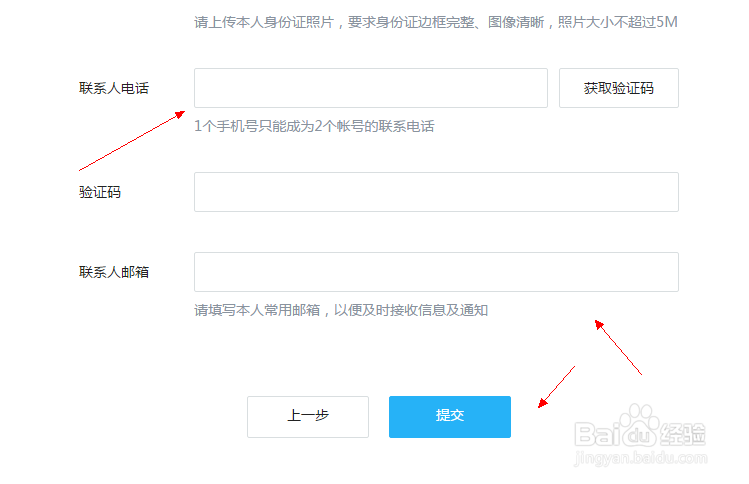Click the 请上传本人身份证照片 instruction text
Image resolution: width=749 pixels, height=484 pixels.
(x=264, y=22)
